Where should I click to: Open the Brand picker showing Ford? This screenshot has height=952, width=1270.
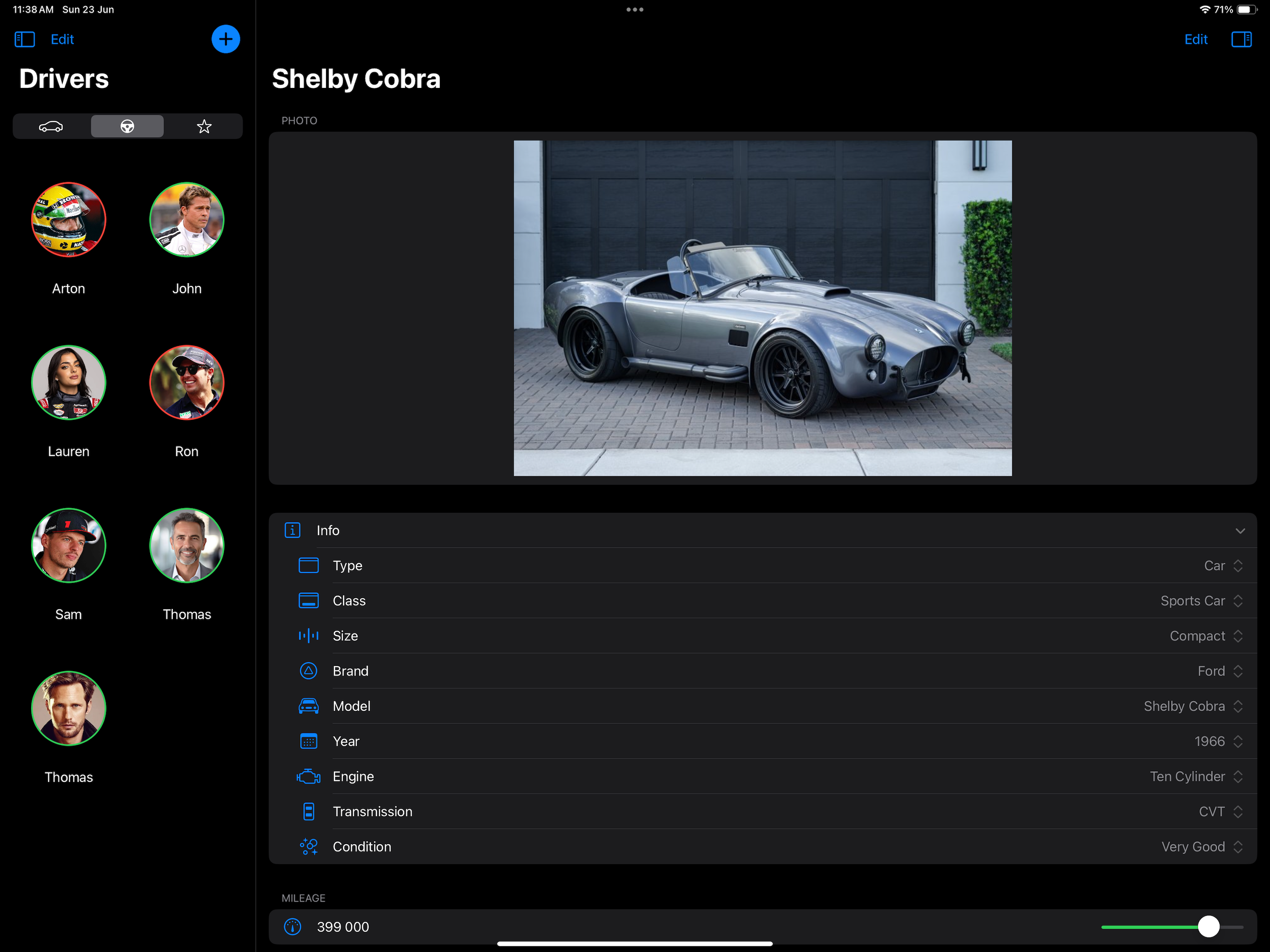1220,671
